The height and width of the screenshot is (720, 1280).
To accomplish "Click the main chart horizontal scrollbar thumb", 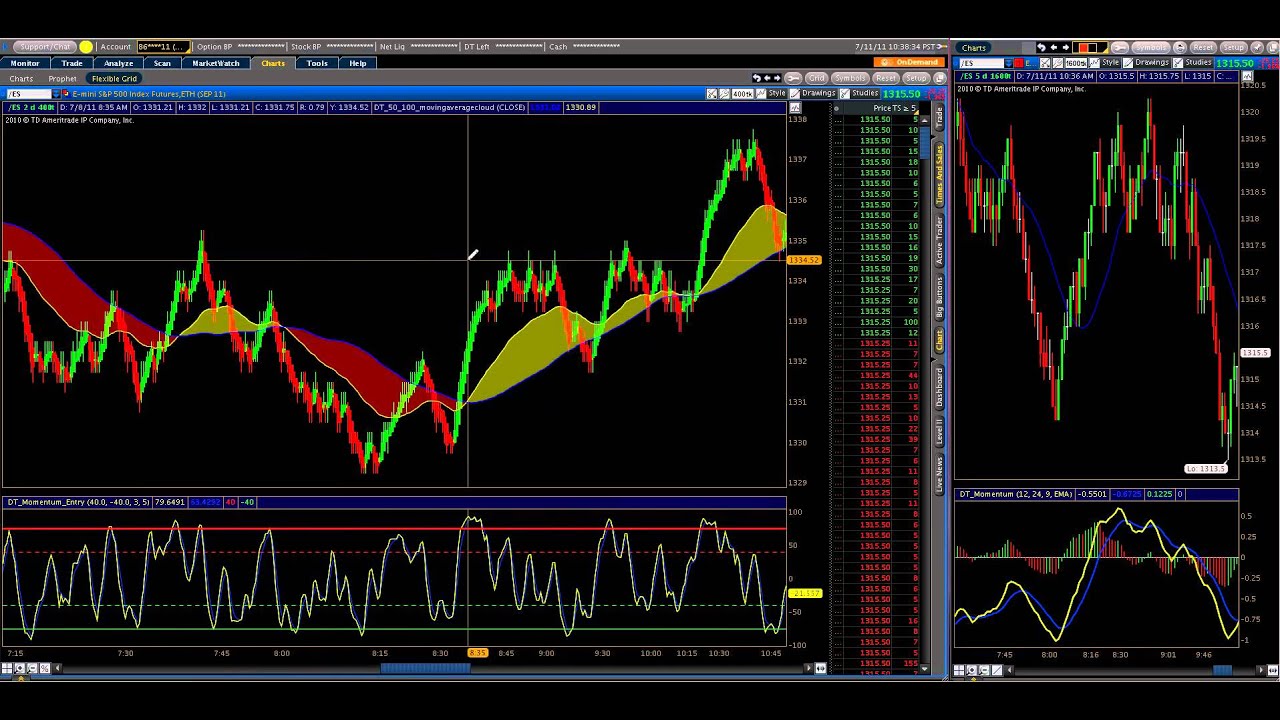I will 425,669.
